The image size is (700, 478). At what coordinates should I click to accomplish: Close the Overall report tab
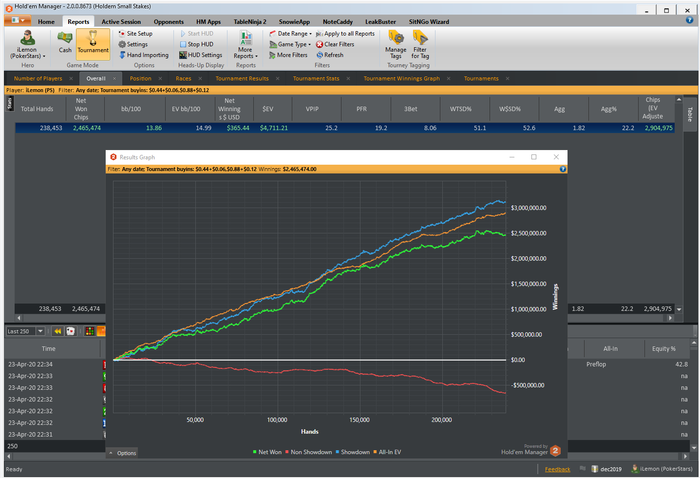click(x=114, y=79)
